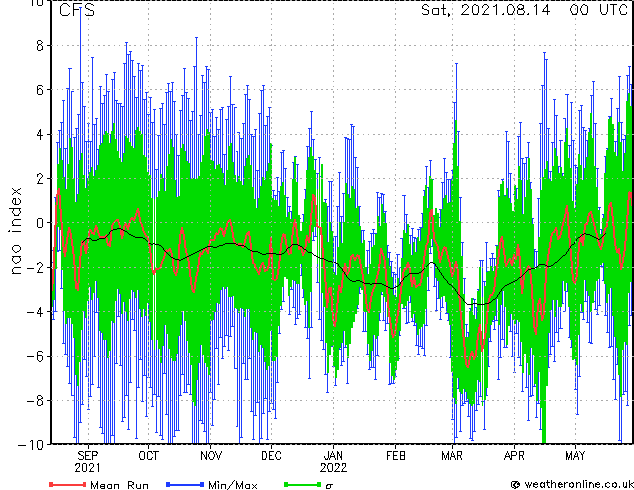Image resolution: width=634 pixels, height=490 pixels.
Task: Click the blue Min/Max legend line
Action: point(185,484)
